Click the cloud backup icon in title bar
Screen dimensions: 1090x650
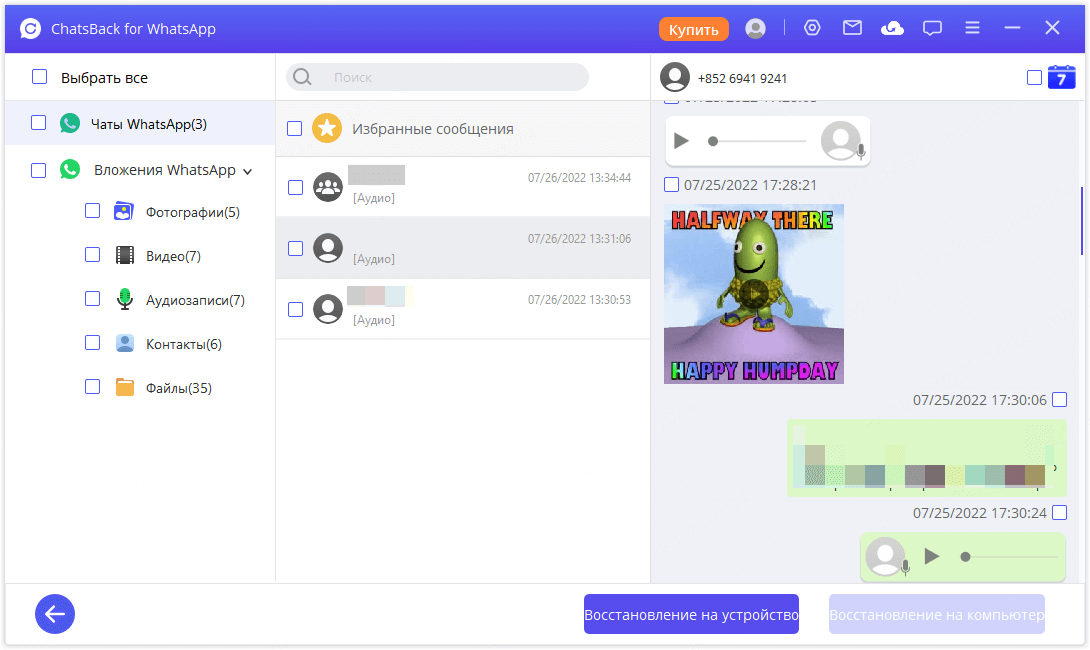click(x=892, y=28)
